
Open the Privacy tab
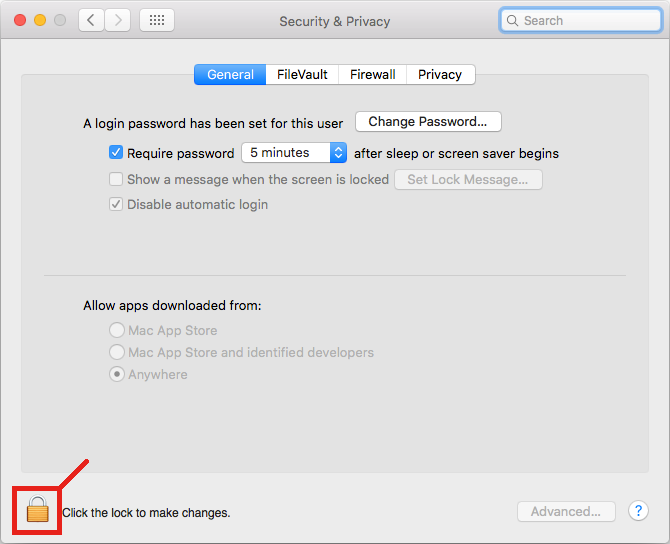pyautogui.click(x=440, y=75)
